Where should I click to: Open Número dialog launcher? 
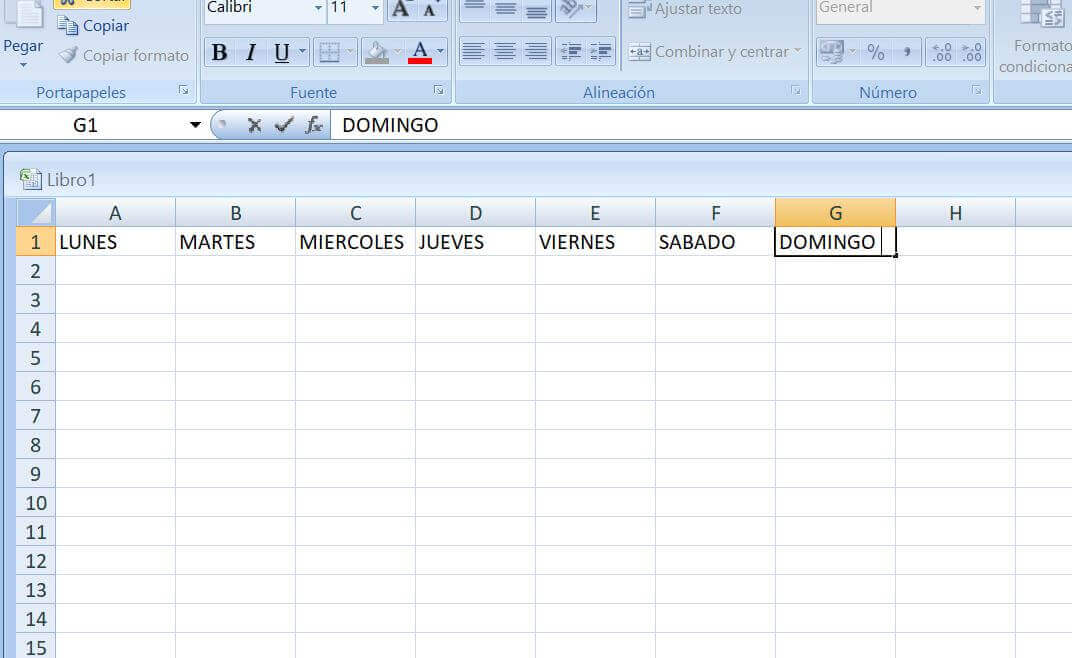pos(977,90)
